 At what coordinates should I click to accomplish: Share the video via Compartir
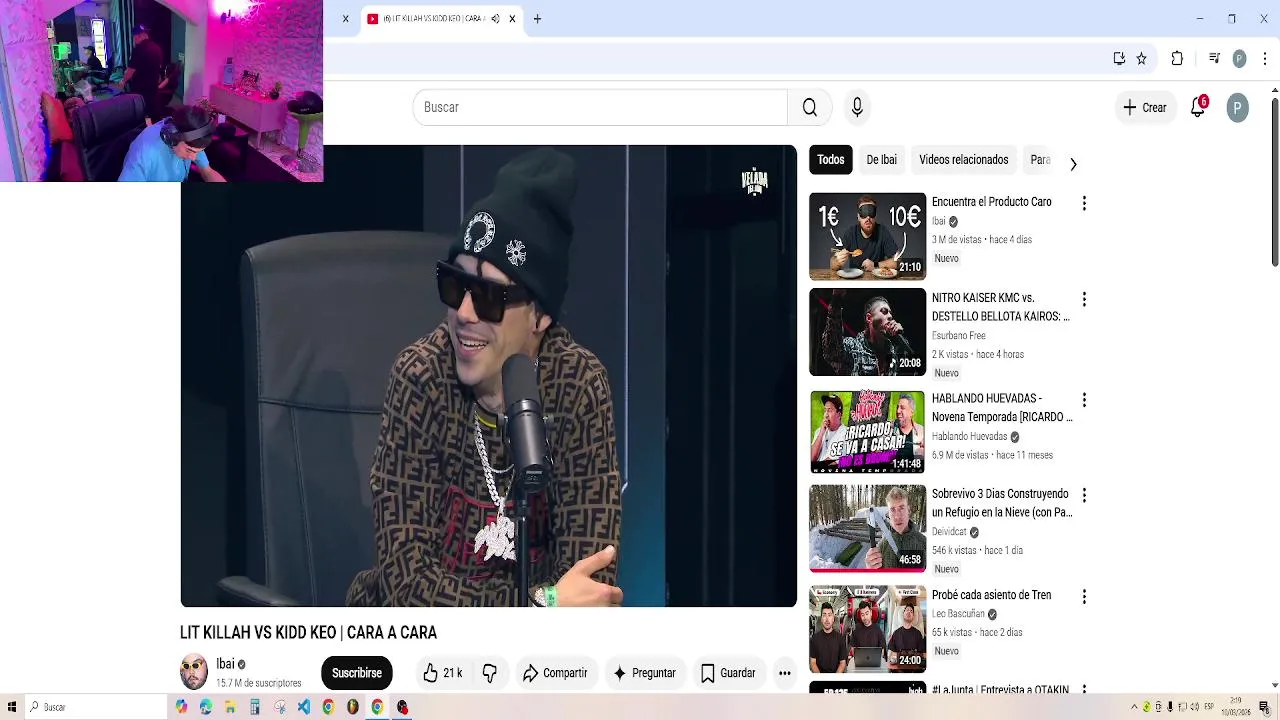click(555, 673)
